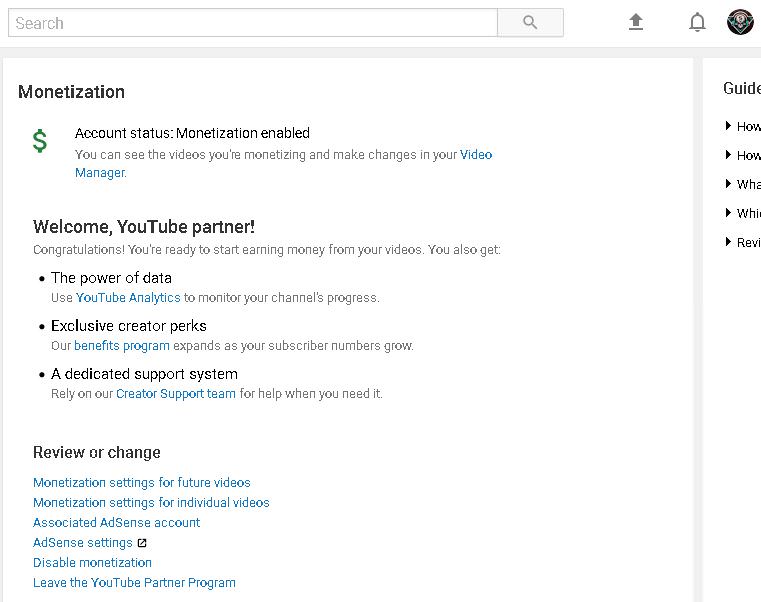Click the Guide panel heading
Image resolution: width=761 pixels, height=602 pixels.
[742, 88]
